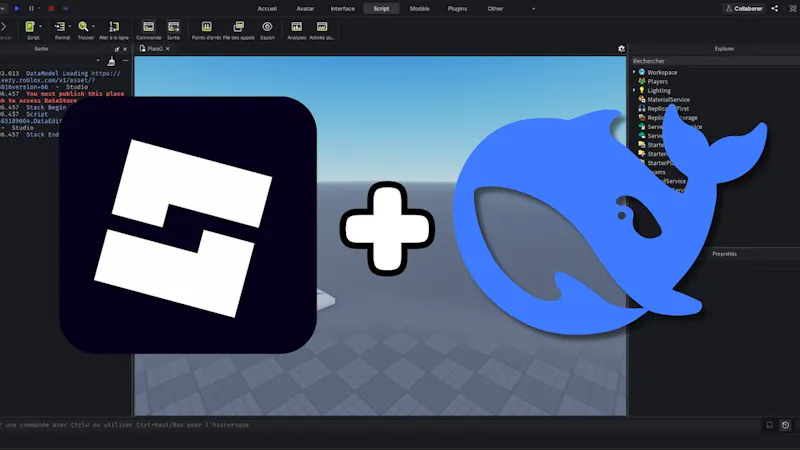Click the ReplicatedFirst service icon
The height and width of the screenshot is (450, 800).
[642, 109]
